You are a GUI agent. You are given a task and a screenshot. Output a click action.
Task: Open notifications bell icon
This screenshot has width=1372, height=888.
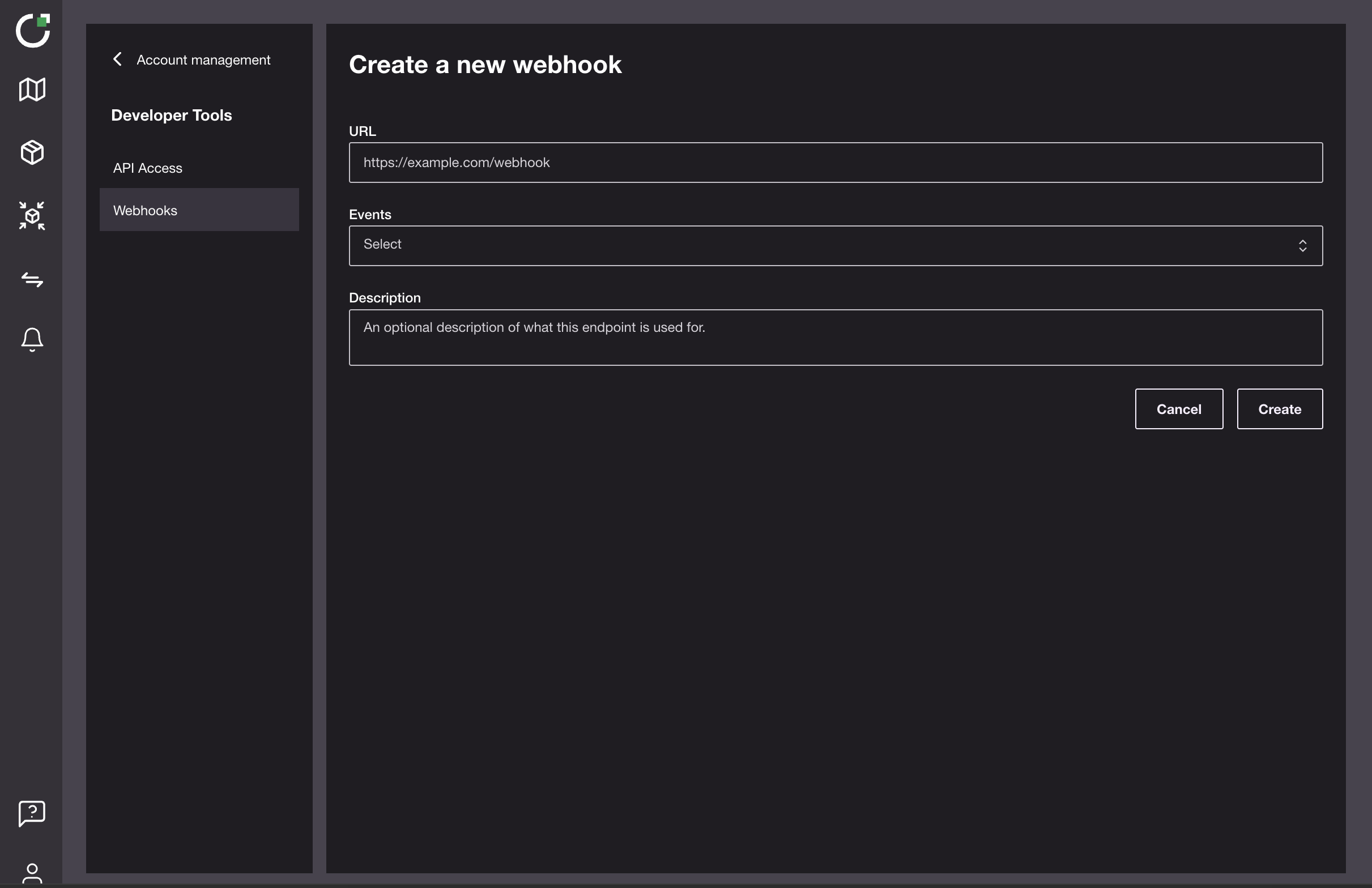pos(32,339)
